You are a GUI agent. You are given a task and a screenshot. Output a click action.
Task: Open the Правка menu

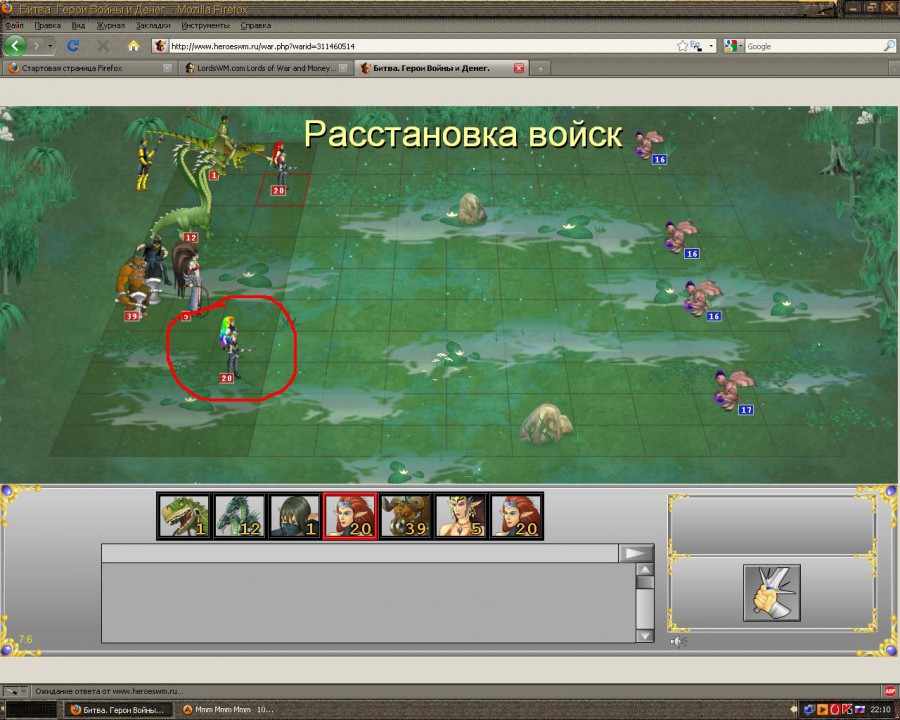pyautogui.click(x=48, y=25)
